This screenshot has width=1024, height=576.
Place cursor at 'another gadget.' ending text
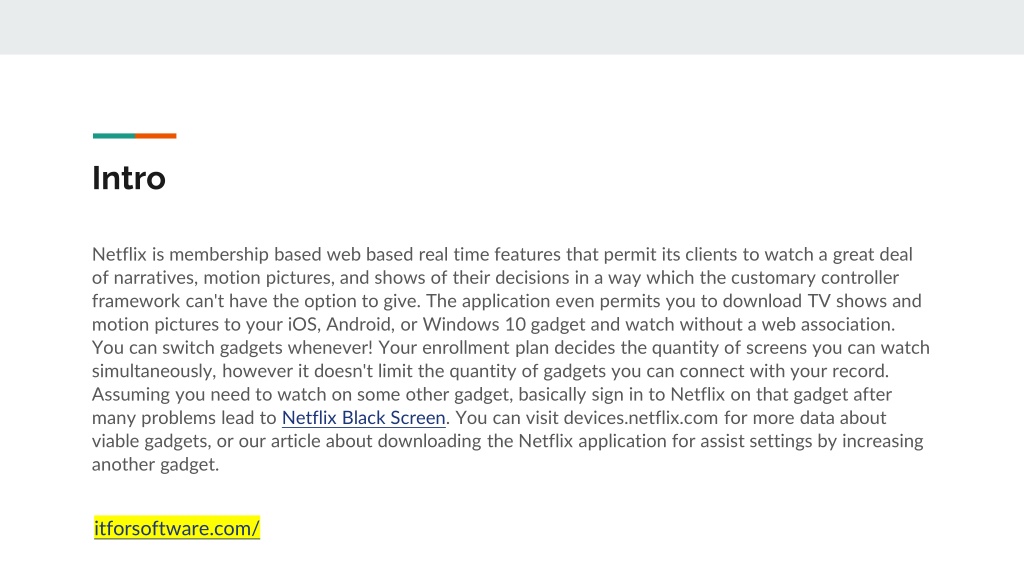point(155,465)
